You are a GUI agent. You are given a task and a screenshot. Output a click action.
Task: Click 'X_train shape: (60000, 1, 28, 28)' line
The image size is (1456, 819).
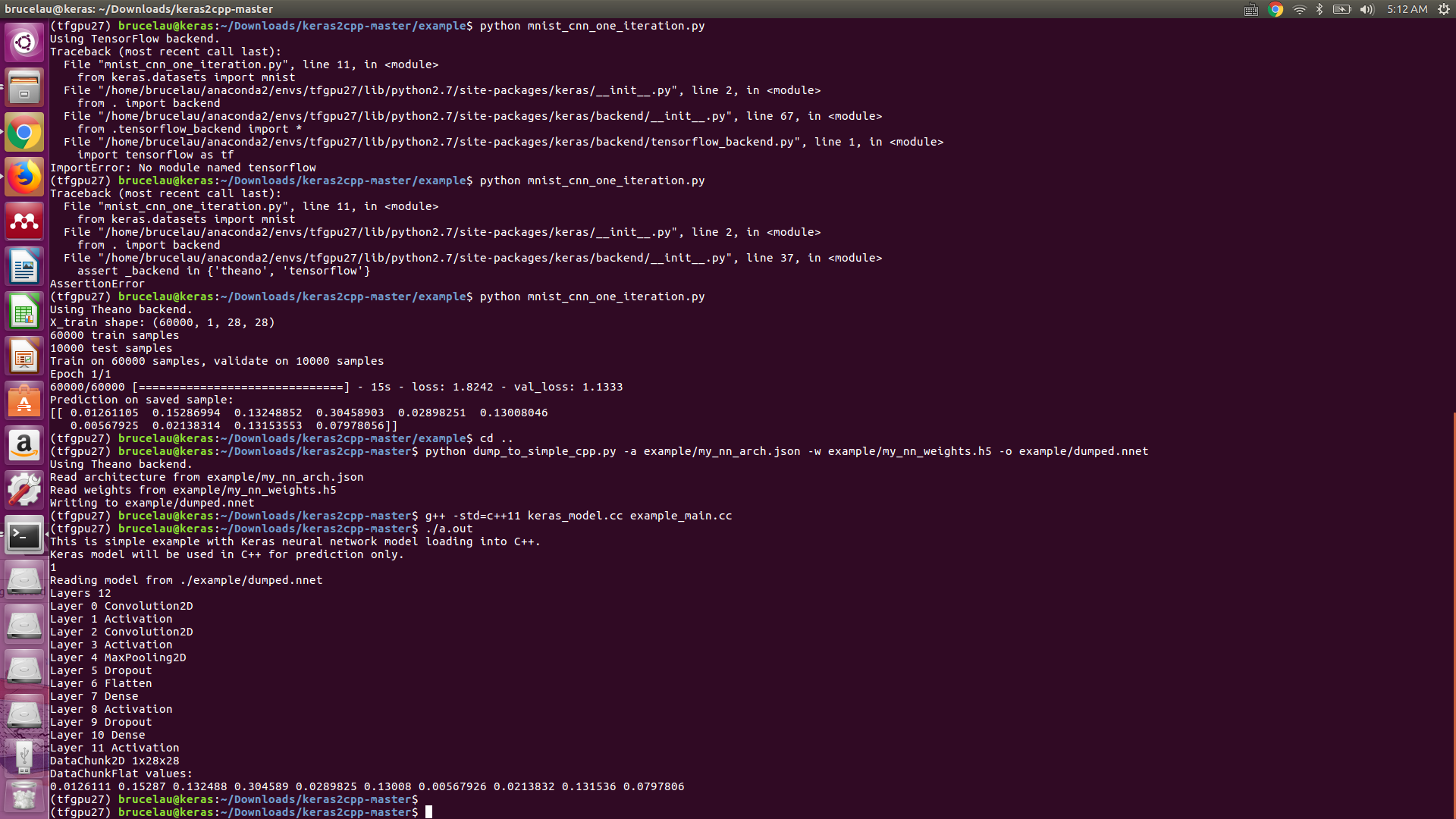pyautogui.click(x=162, y=322)
